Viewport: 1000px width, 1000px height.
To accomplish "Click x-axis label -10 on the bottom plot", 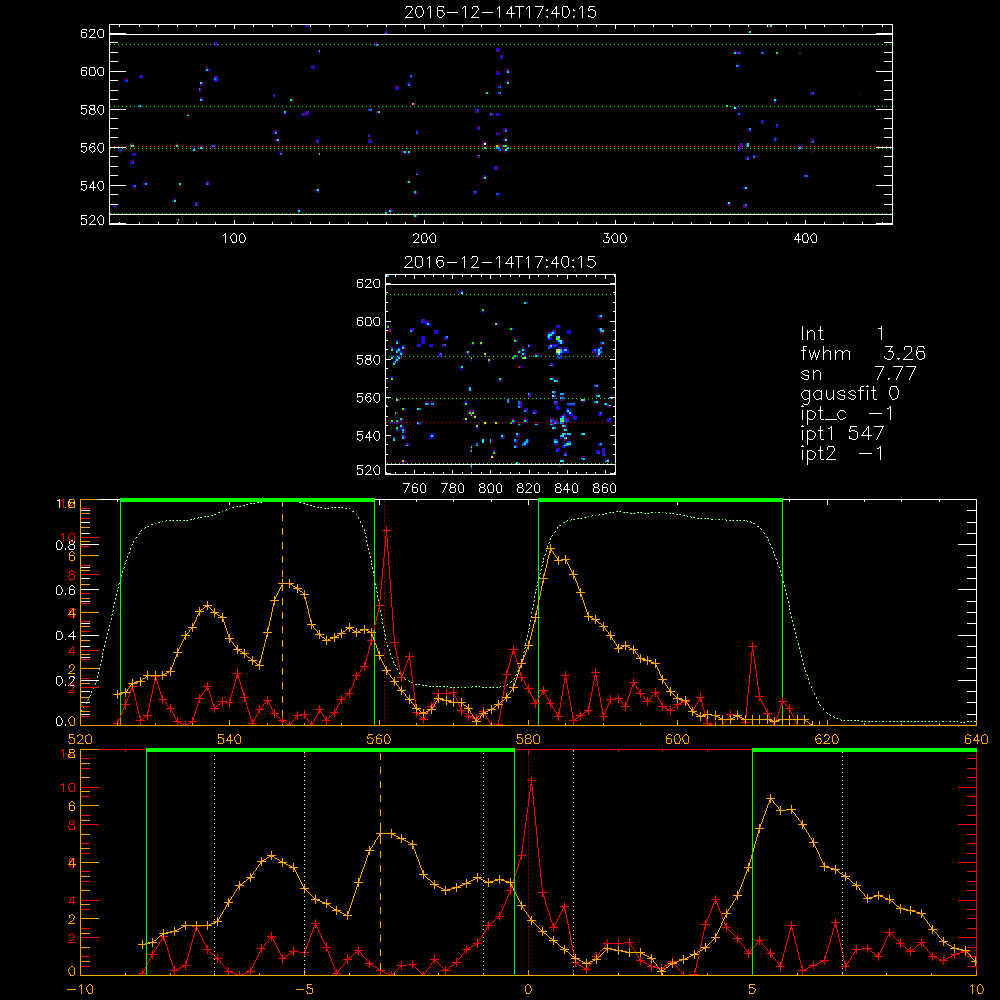I will pos(80,989).
